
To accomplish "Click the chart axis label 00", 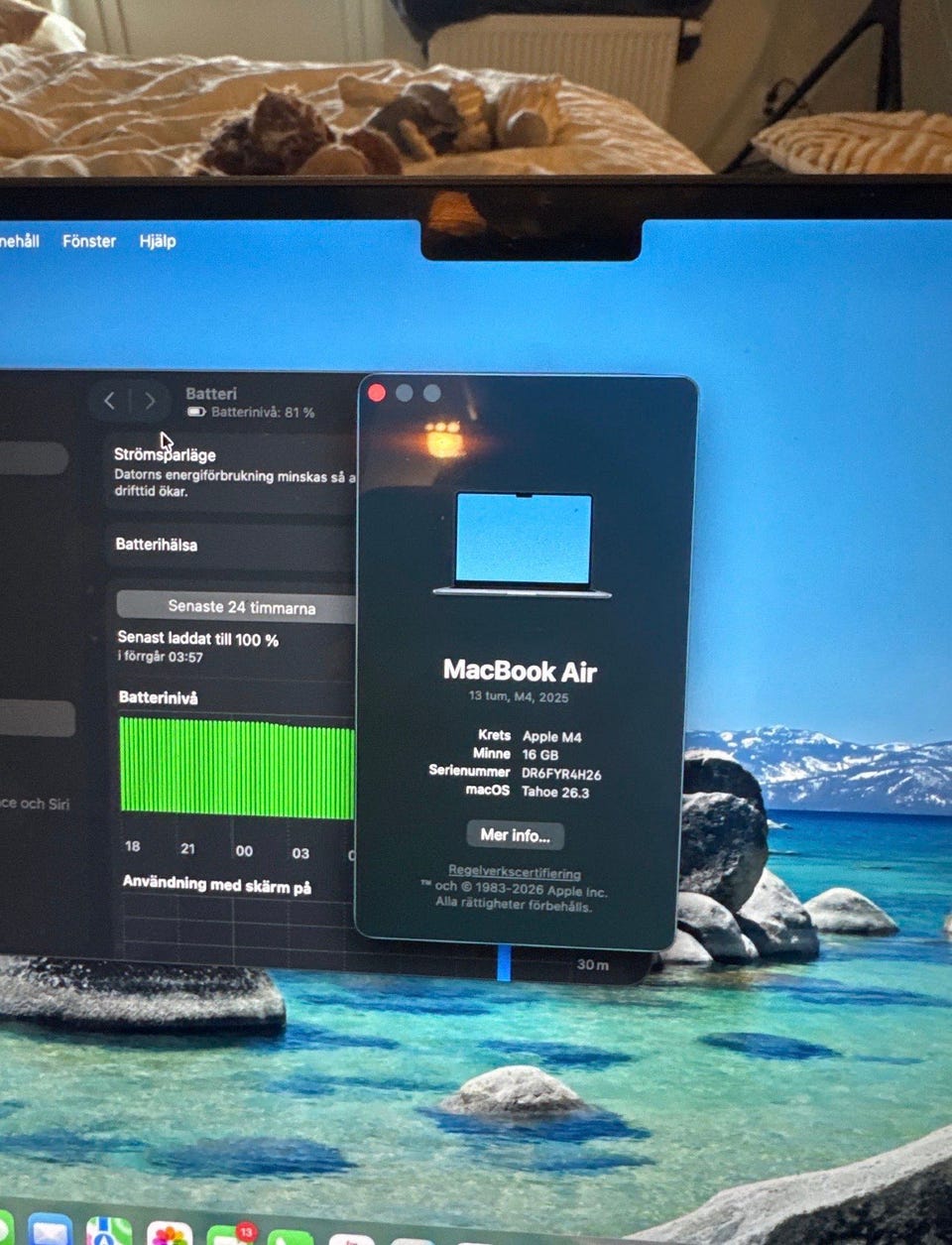I will pos(244,851).
